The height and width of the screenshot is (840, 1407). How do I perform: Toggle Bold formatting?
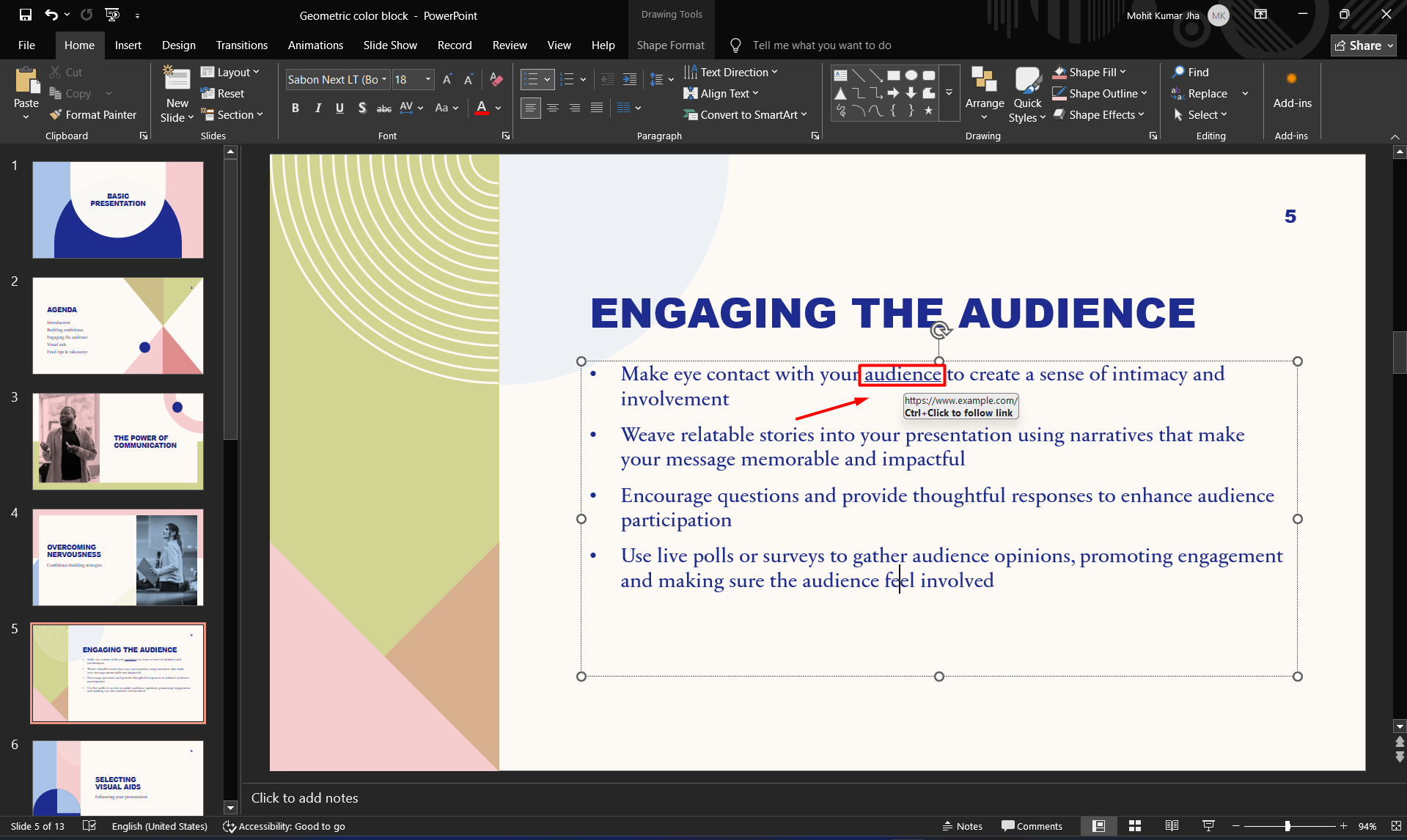point(295,108)
